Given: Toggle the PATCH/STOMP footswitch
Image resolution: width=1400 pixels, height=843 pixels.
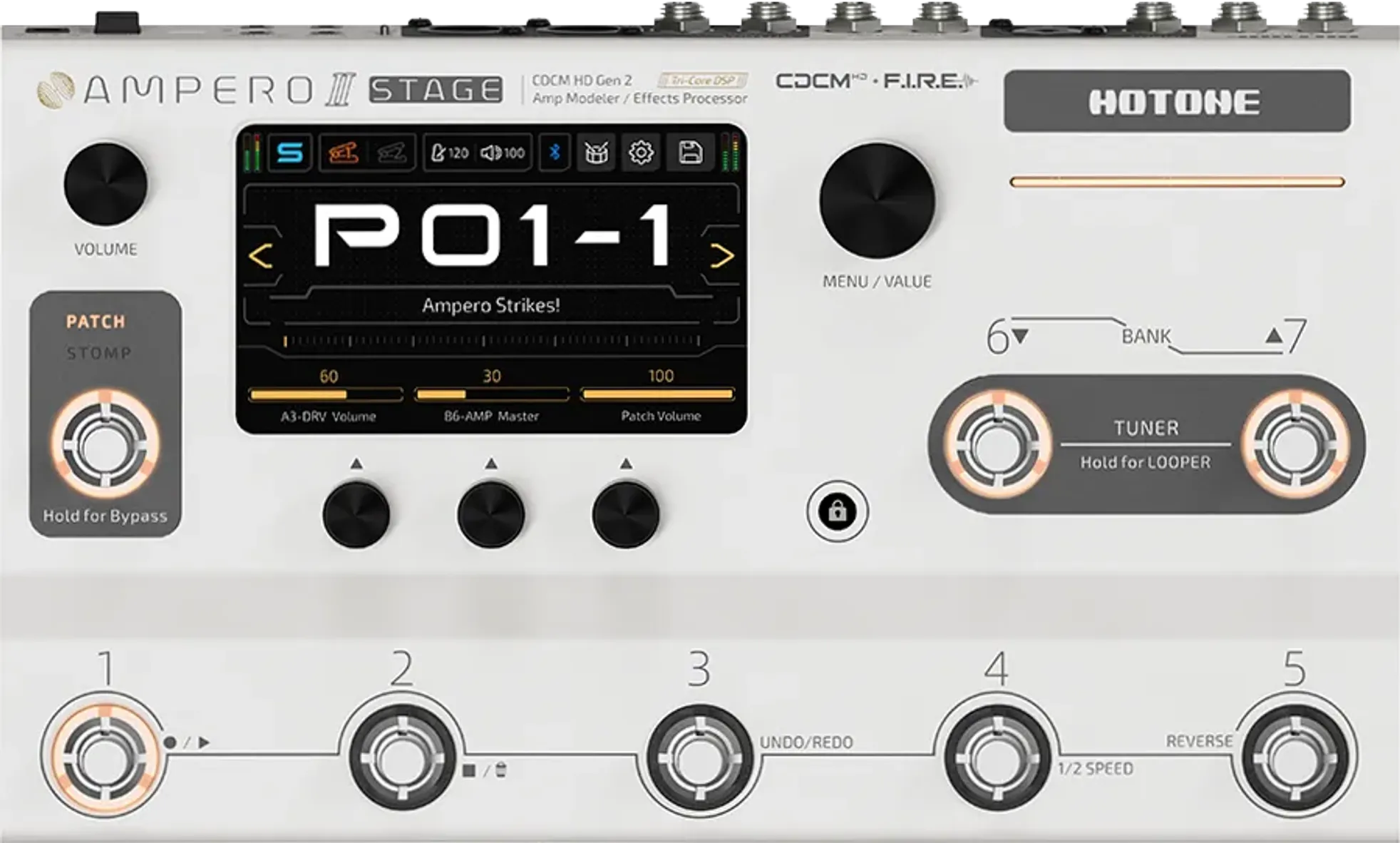Looking at the screenshot, I should (105, 444).
